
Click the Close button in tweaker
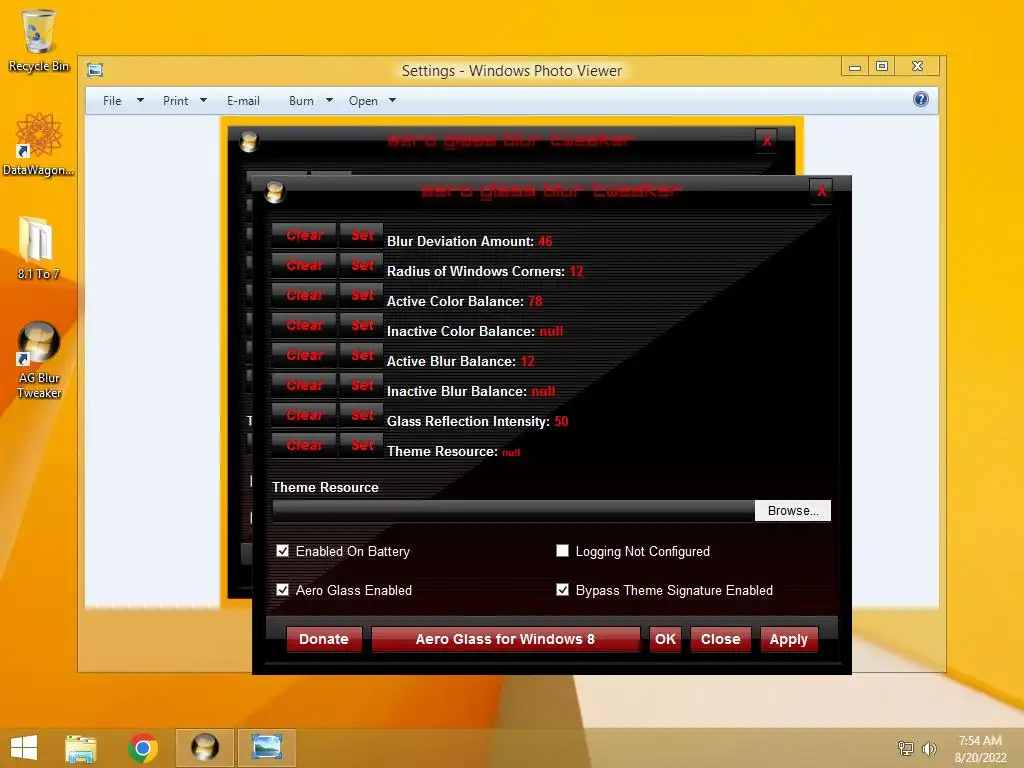[720, 639]
